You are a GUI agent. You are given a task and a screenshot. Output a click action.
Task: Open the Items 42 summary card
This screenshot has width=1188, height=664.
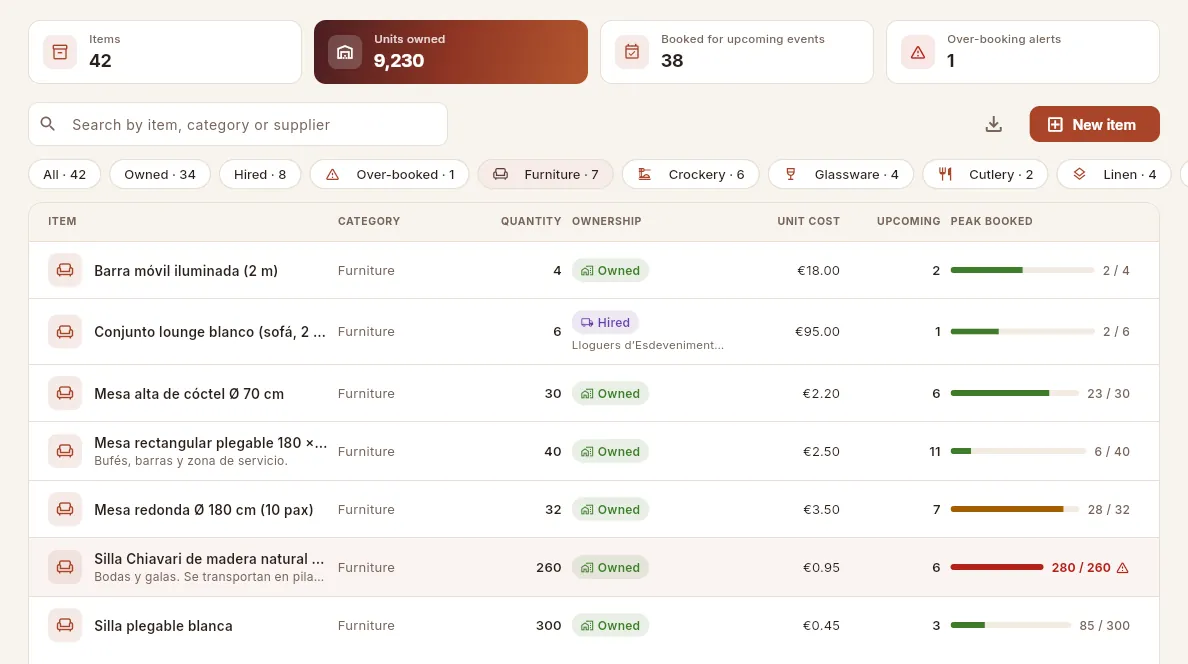(165, 52)
